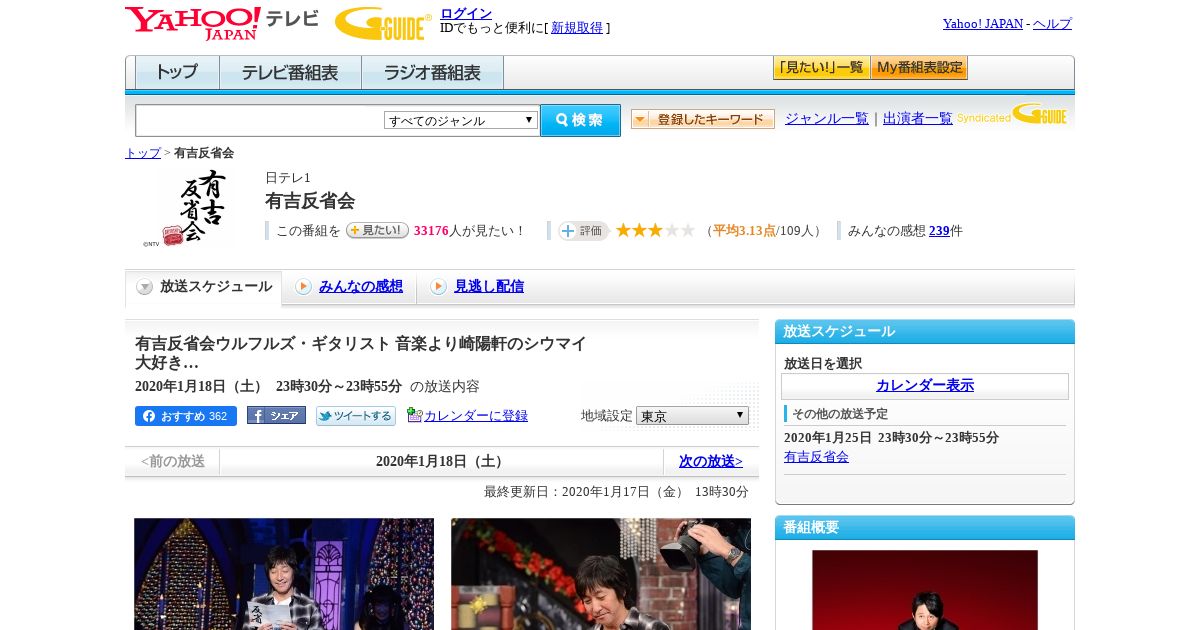Open the 出演者一覧 link
This screenshot has height=630, width=1200.
pos(918,119)
